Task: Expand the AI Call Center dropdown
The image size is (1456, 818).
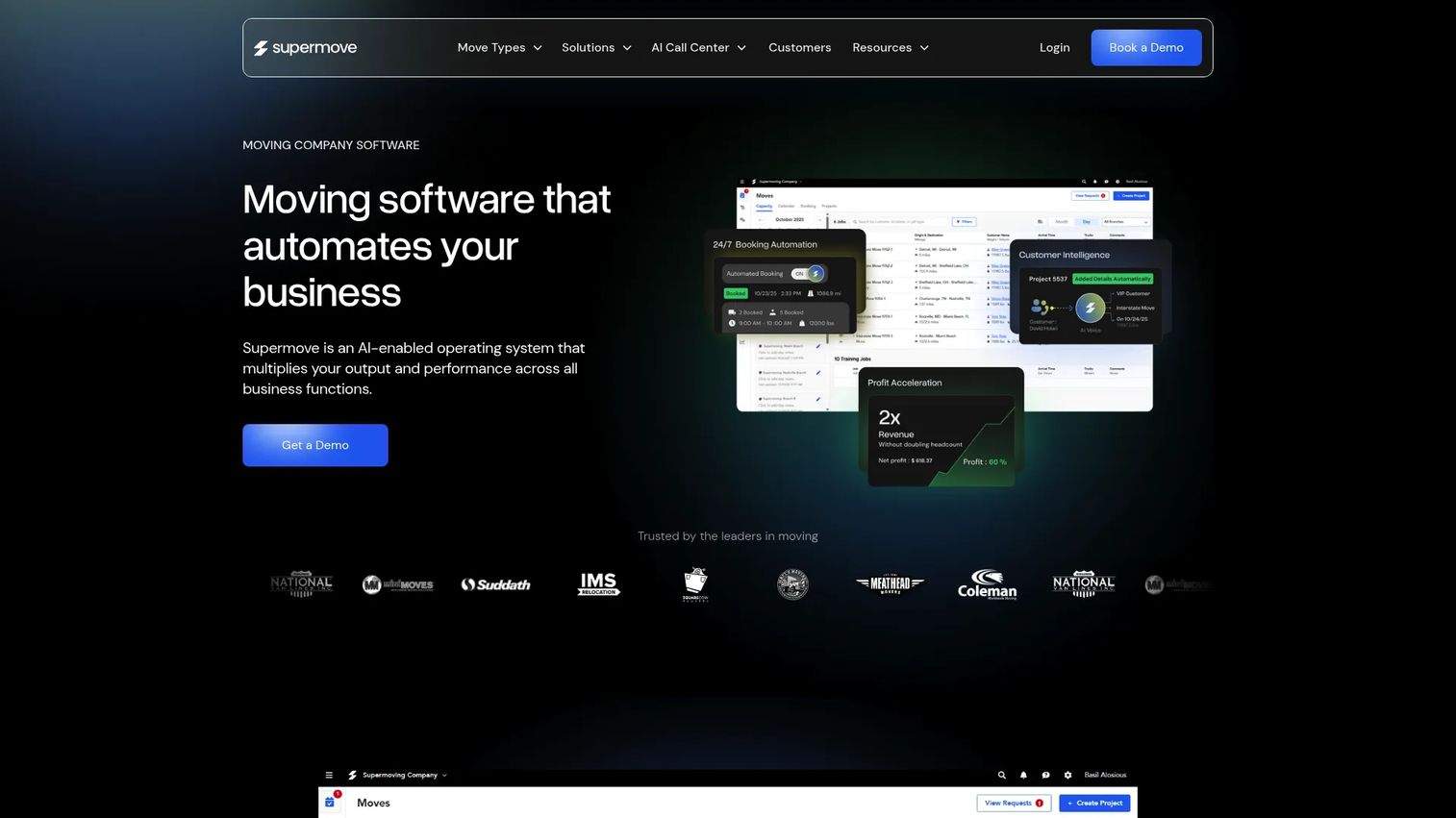Action: click(699, 48)
